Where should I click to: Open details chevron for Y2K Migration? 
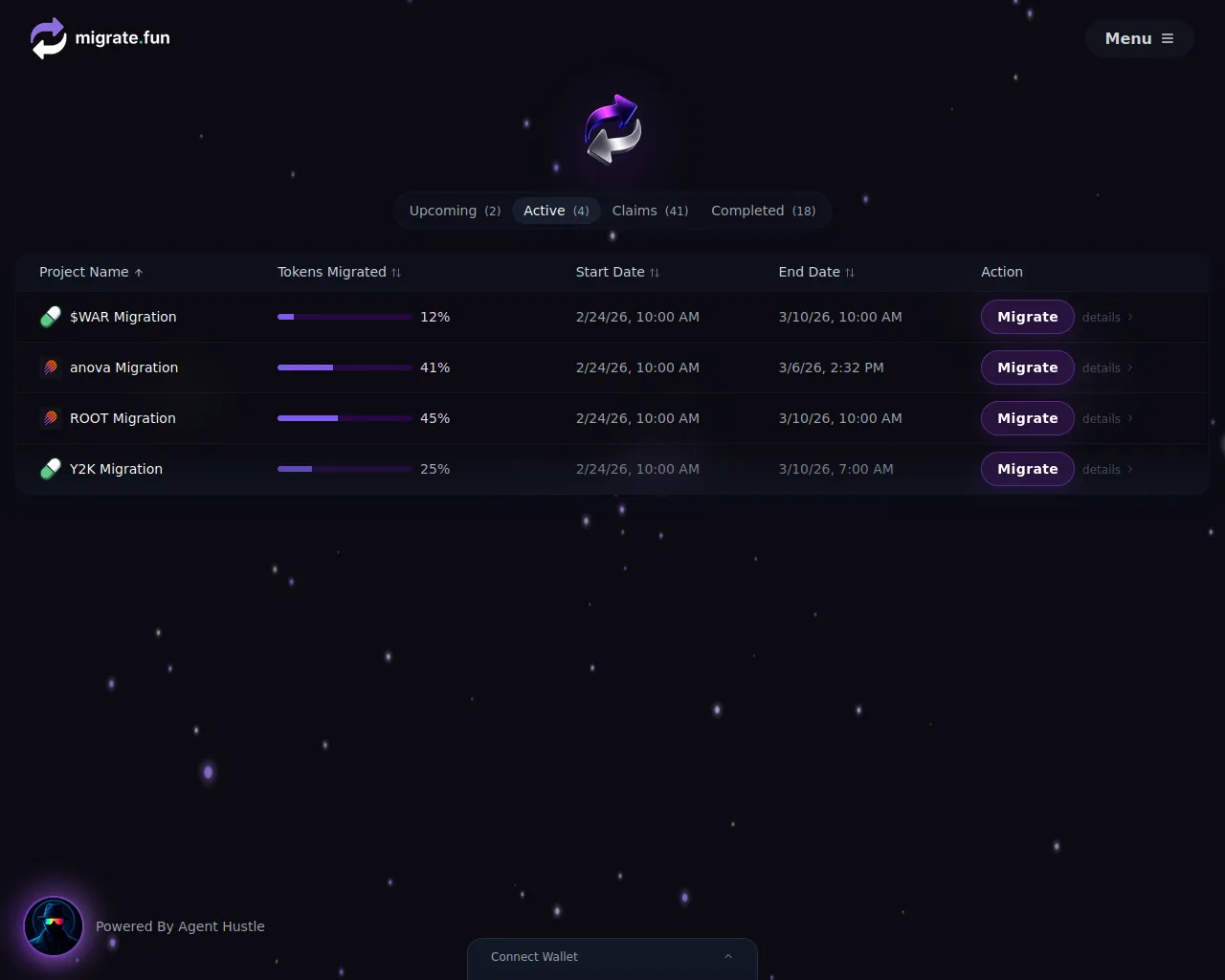coord(1130,469)
